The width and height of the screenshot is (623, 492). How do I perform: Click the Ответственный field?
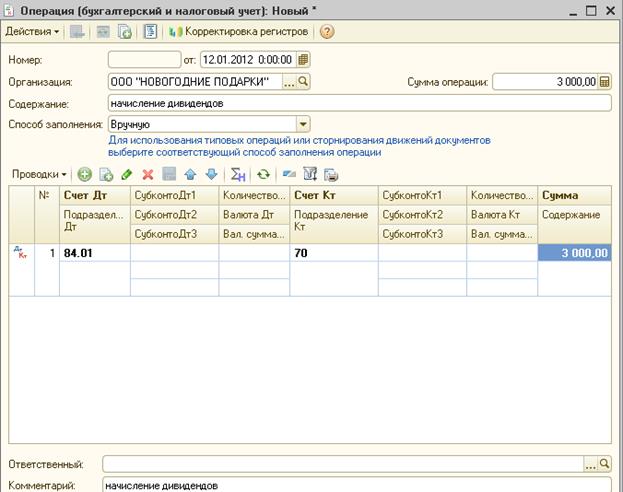click(x=343, y=463)
